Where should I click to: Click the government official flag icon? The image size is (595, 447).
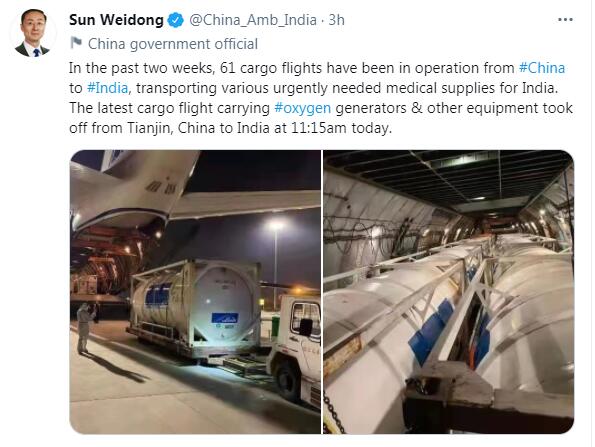[x=76, y=43]
